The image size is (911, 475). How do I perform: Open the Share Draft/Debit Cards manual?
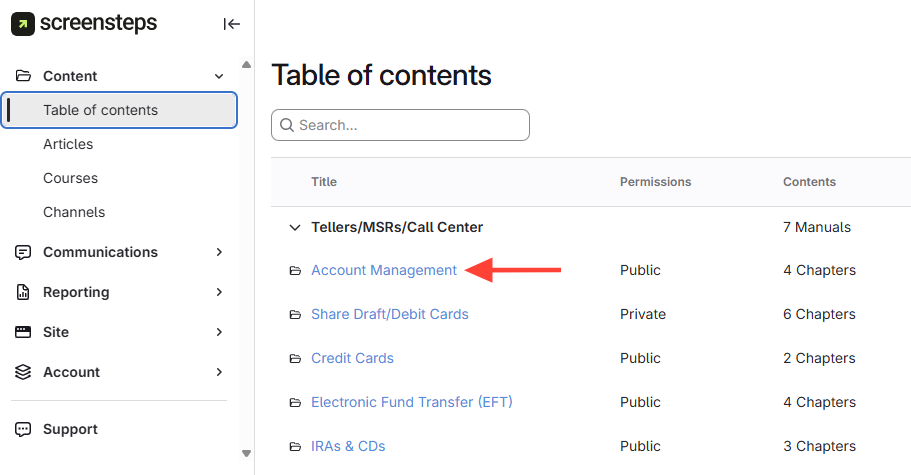click(390, 314)
